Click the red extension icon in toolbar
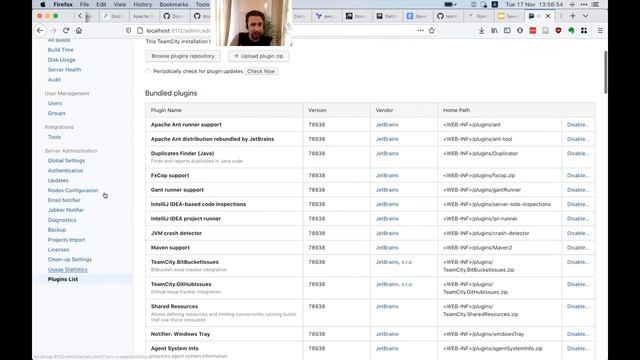Image resolution: width=640 pixels, height=360 pixels. [x=533, y=31]
